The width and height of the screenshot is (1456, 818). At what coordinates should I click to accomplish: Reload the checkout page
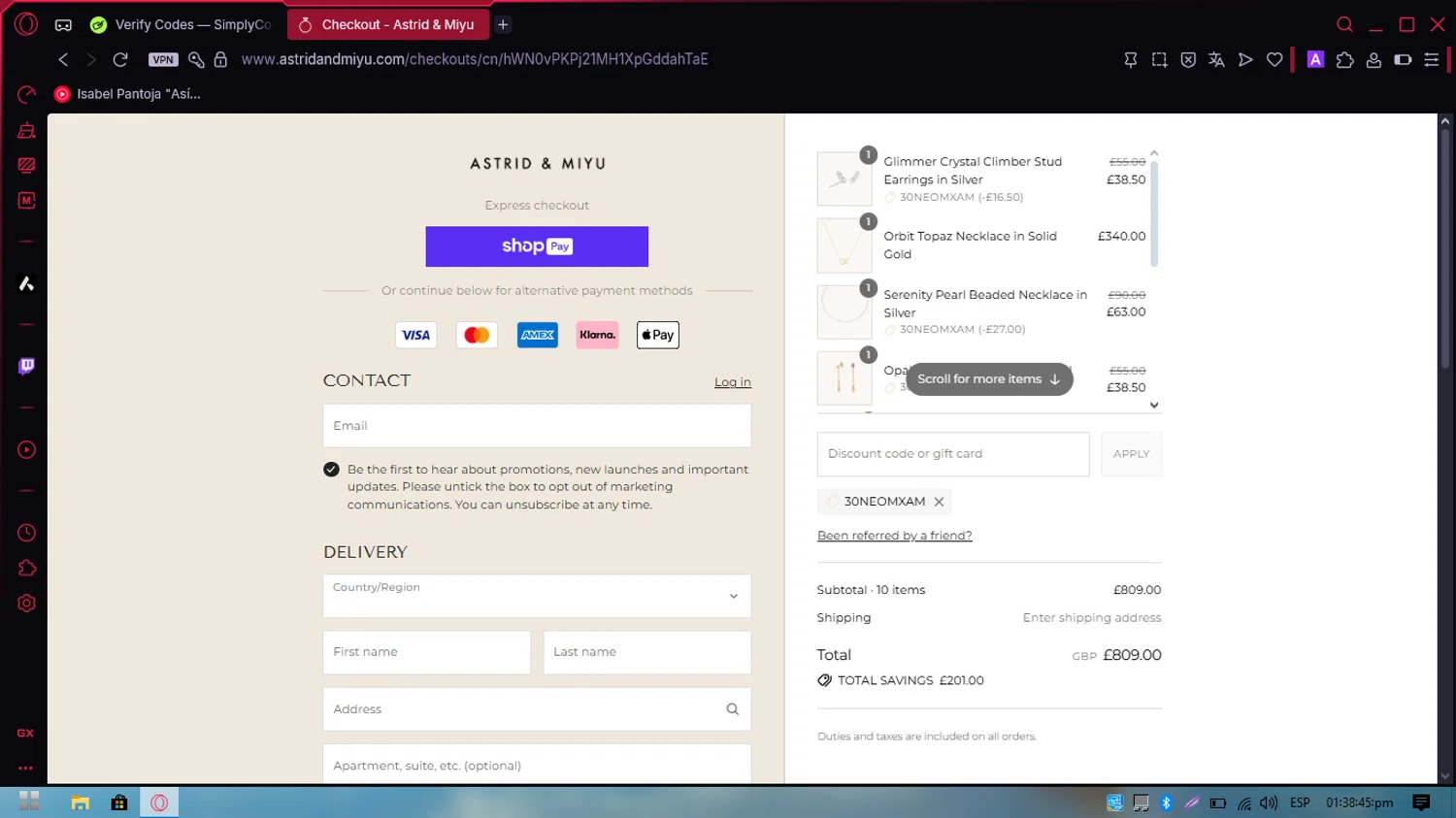coord(120,59)
